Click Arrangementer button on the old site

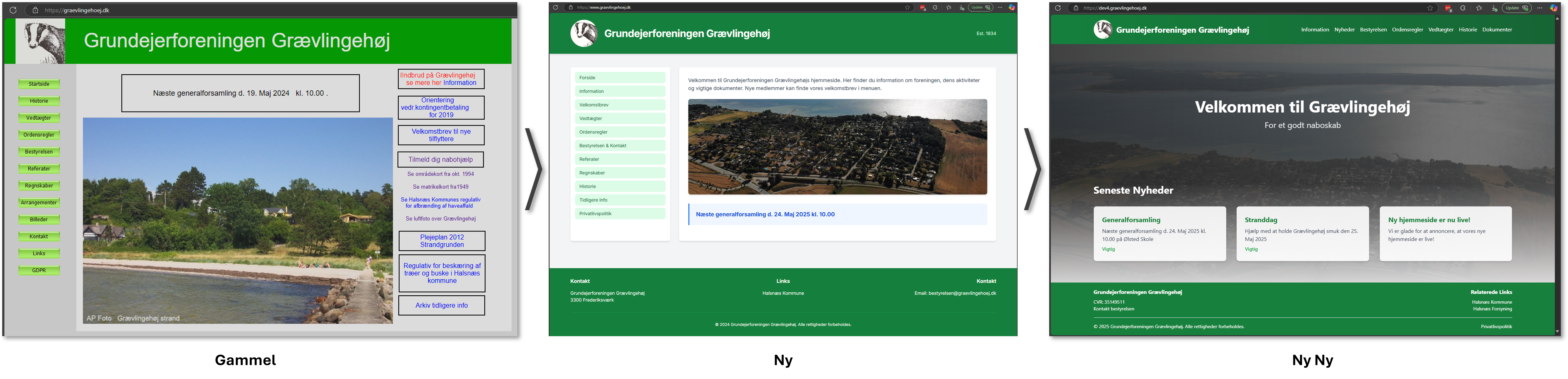click(39, 203)
